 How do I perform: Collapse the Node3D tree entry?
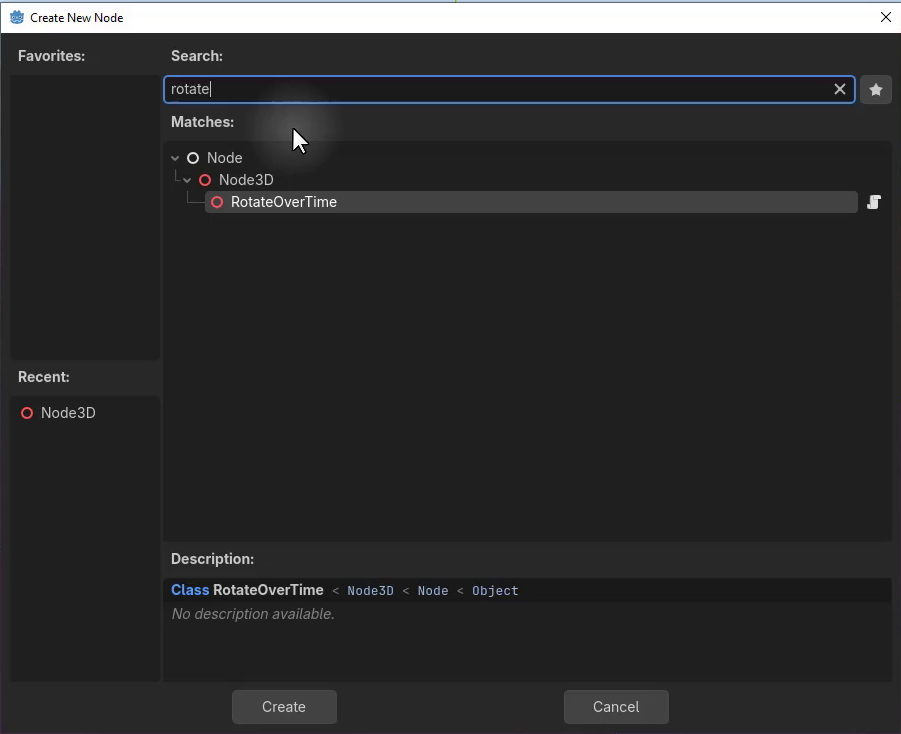pos(187,180)
